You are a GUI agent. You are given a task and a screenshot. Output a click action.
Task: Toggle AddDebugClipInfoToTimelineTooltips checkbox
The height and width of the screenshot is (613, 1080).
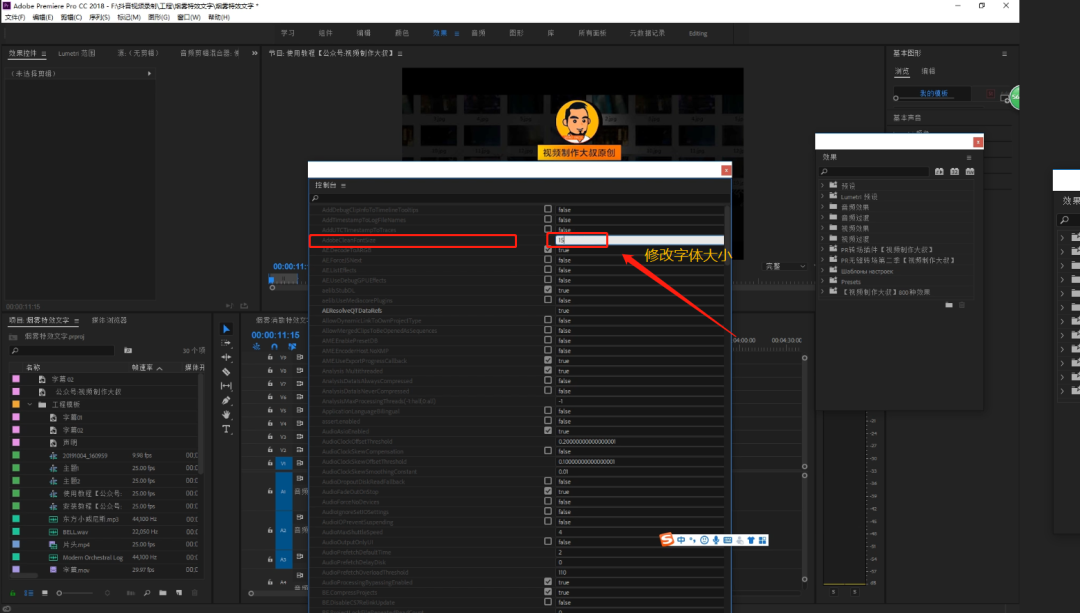pos(548,209)
